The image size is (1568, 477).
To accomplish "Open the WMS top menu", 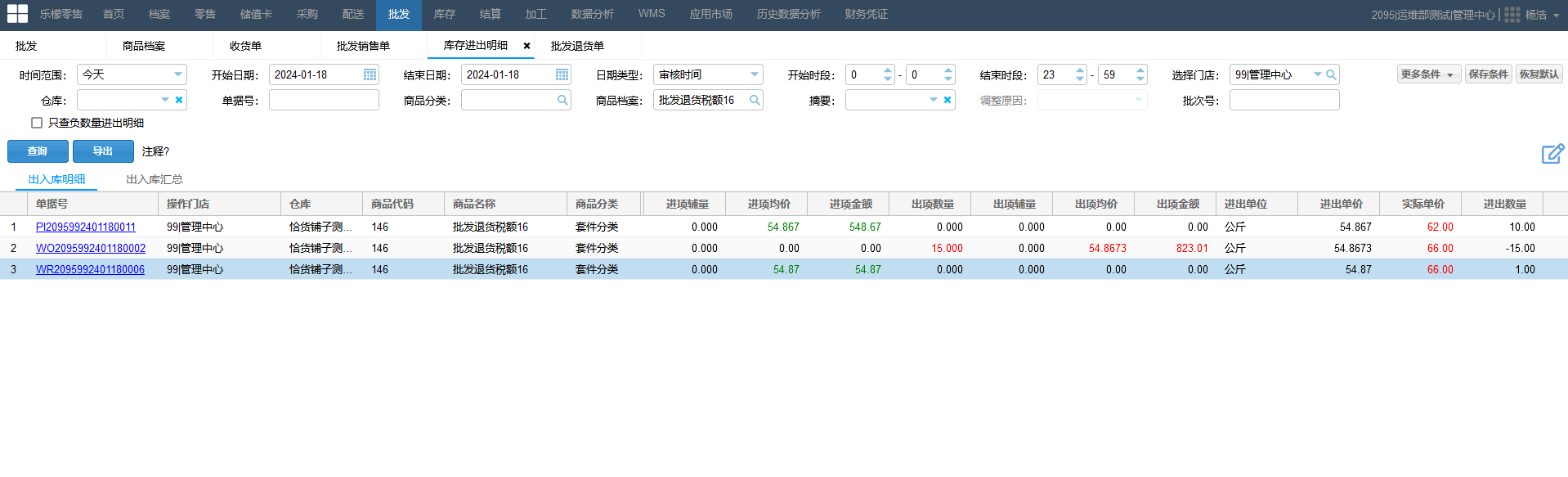I will tap(652, 15).
